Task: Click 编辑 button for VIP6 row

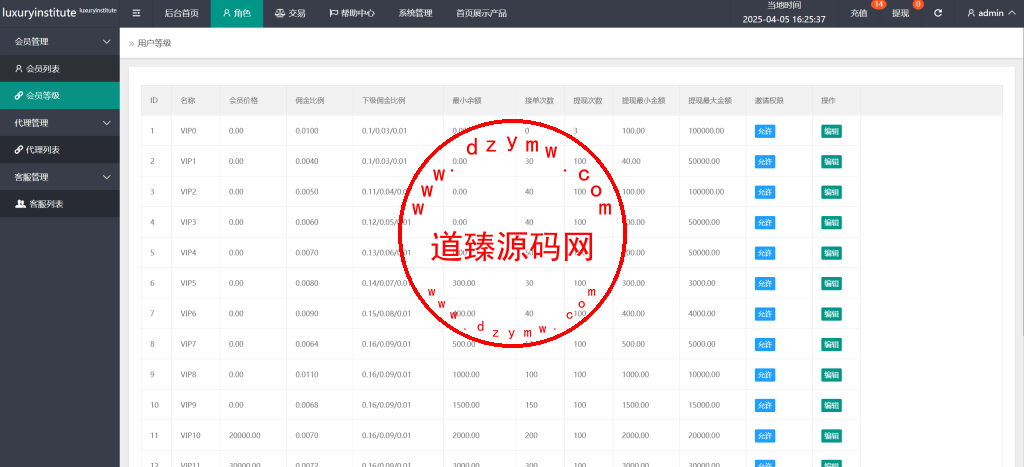Action: point(831,314)
